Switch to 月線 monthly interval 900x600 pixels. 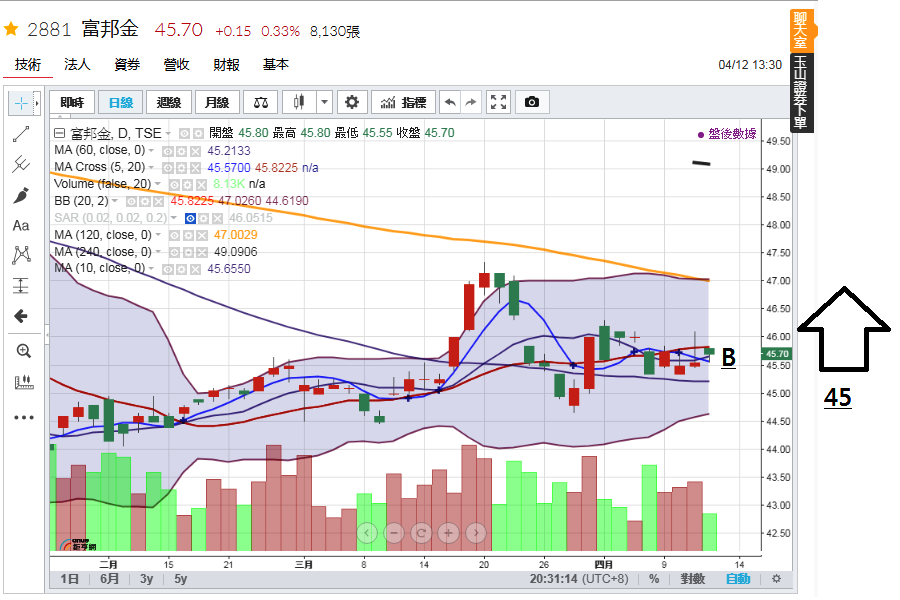(217, 103)
